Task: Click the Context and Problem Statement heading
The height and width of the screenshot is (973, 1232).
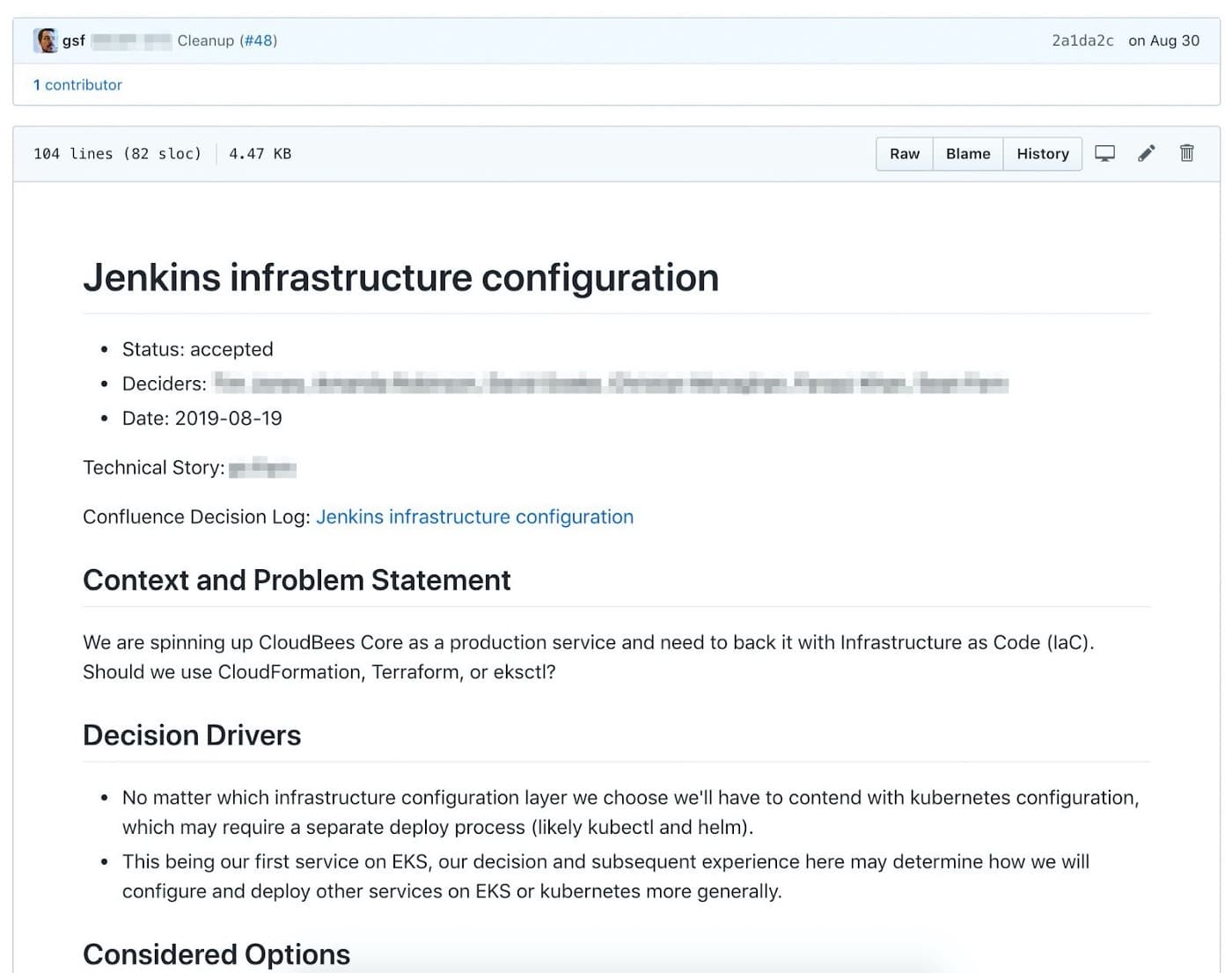Action: (297, 580)
